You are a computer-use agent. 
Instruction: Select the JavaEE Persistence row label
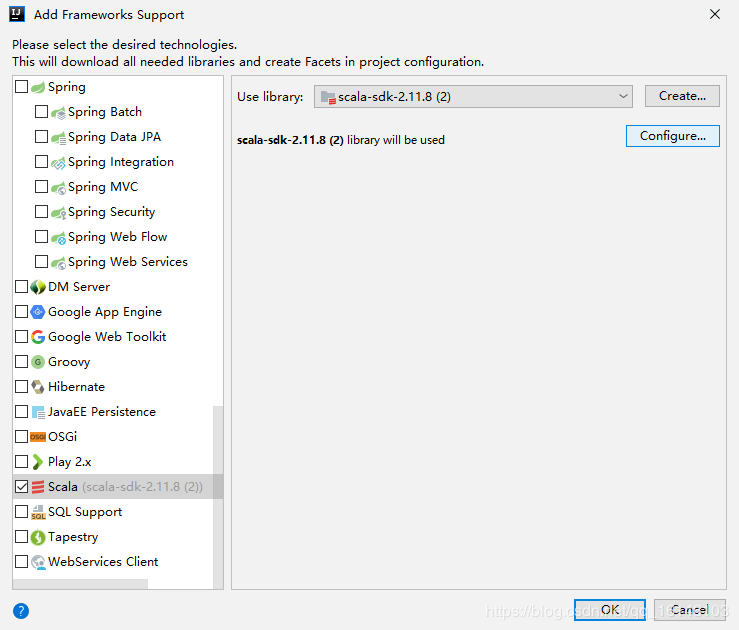point(102,412)
